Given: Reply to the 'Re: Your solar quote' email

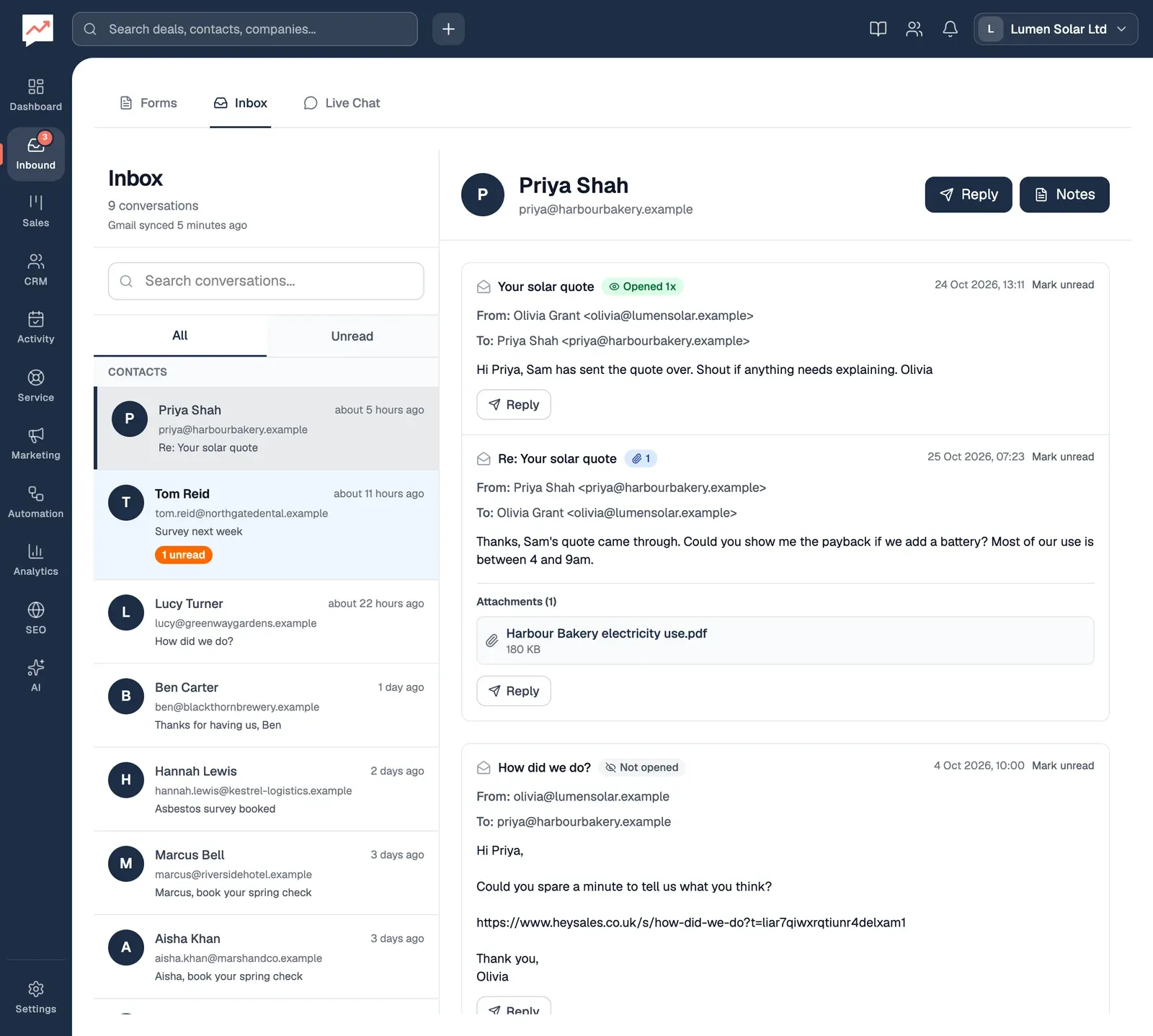Looking at the screenshot, I should pos(514,691).
